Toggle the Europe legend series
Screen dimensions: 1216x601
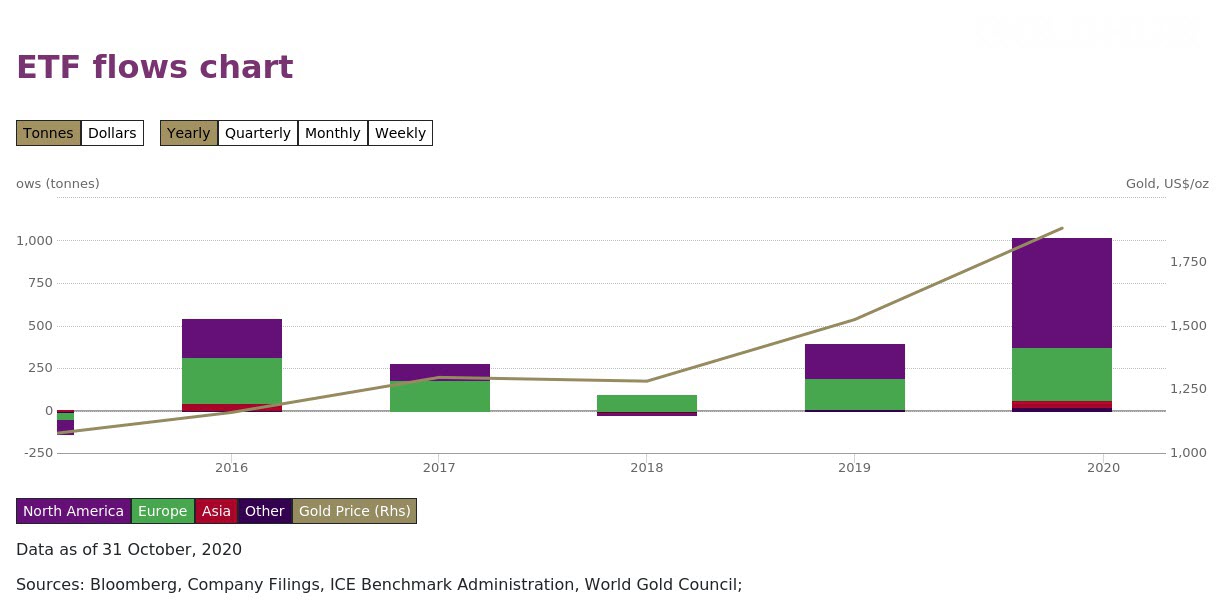point(162,511)
